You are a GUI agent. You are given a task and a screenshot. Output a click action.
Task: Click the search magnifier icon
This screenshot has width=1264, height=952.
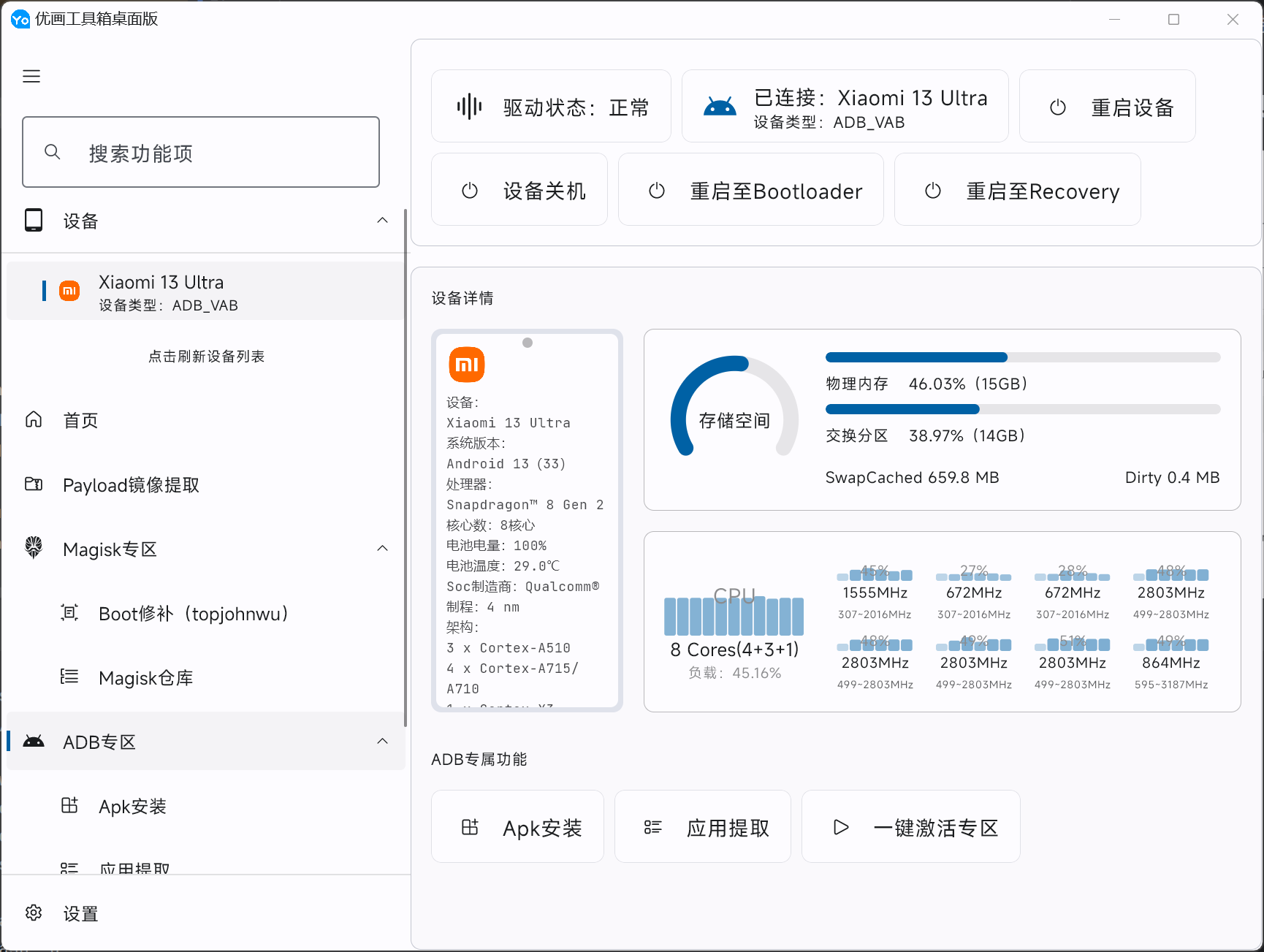coord(53,152)
